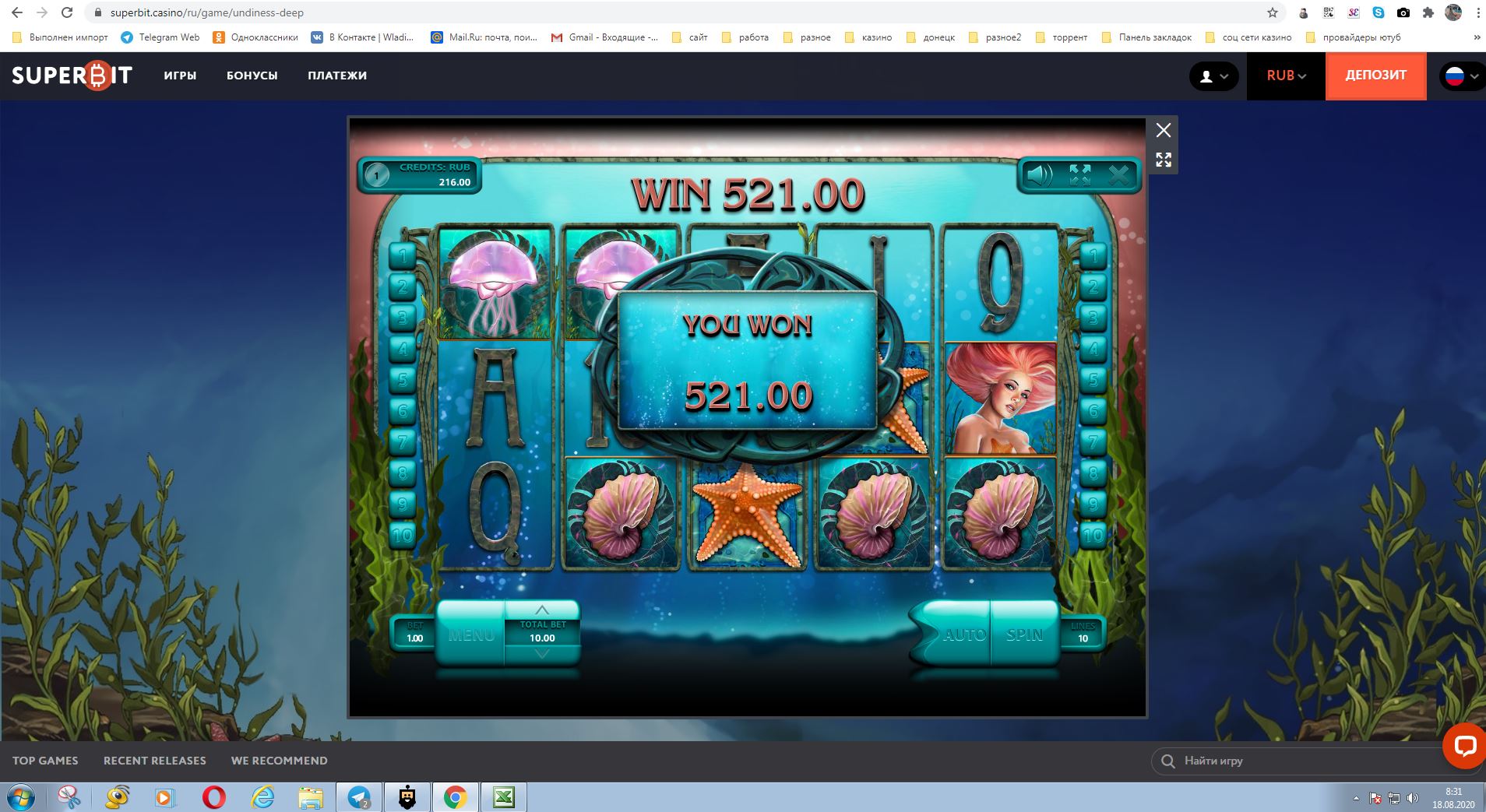Select payline 10 on left side
The image size is (1486, 812).
[403, 536]
